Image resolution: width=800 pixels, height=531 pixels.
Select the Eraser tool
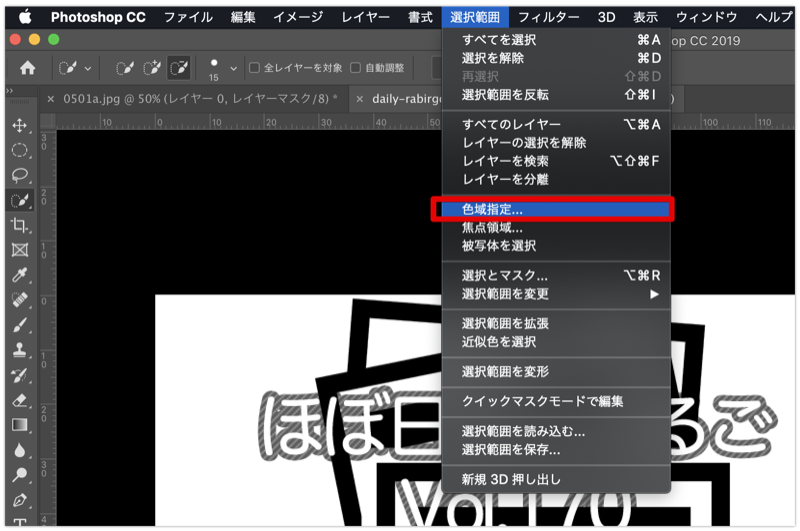[x=19, y=400]
